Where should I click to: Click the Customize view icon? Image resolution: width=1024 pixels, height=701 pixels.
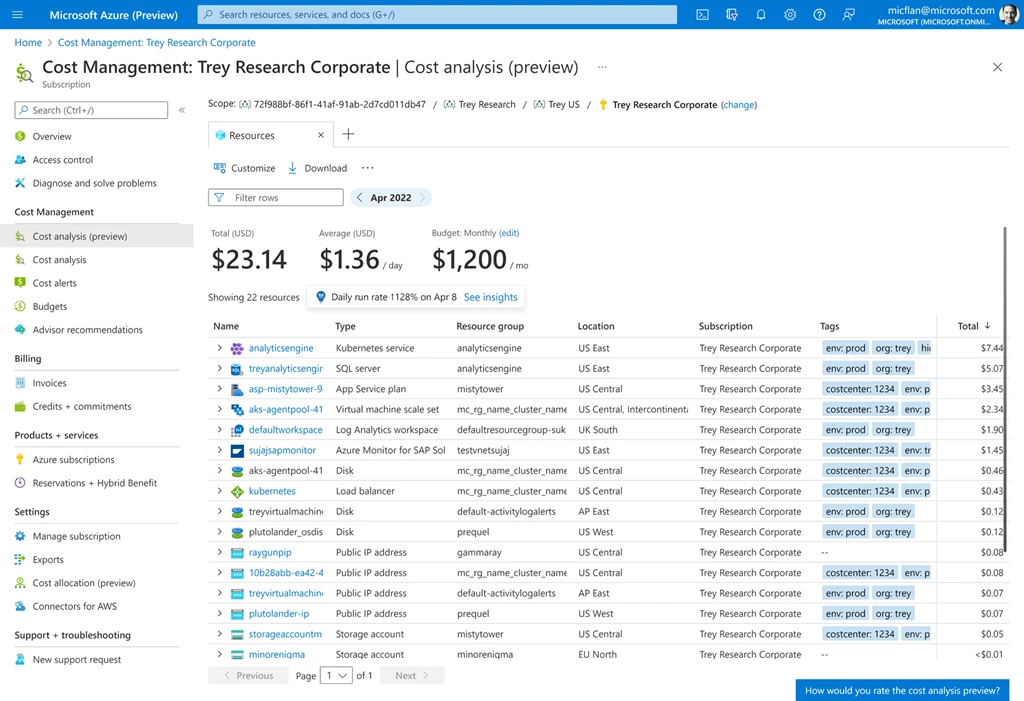[220, 168]
